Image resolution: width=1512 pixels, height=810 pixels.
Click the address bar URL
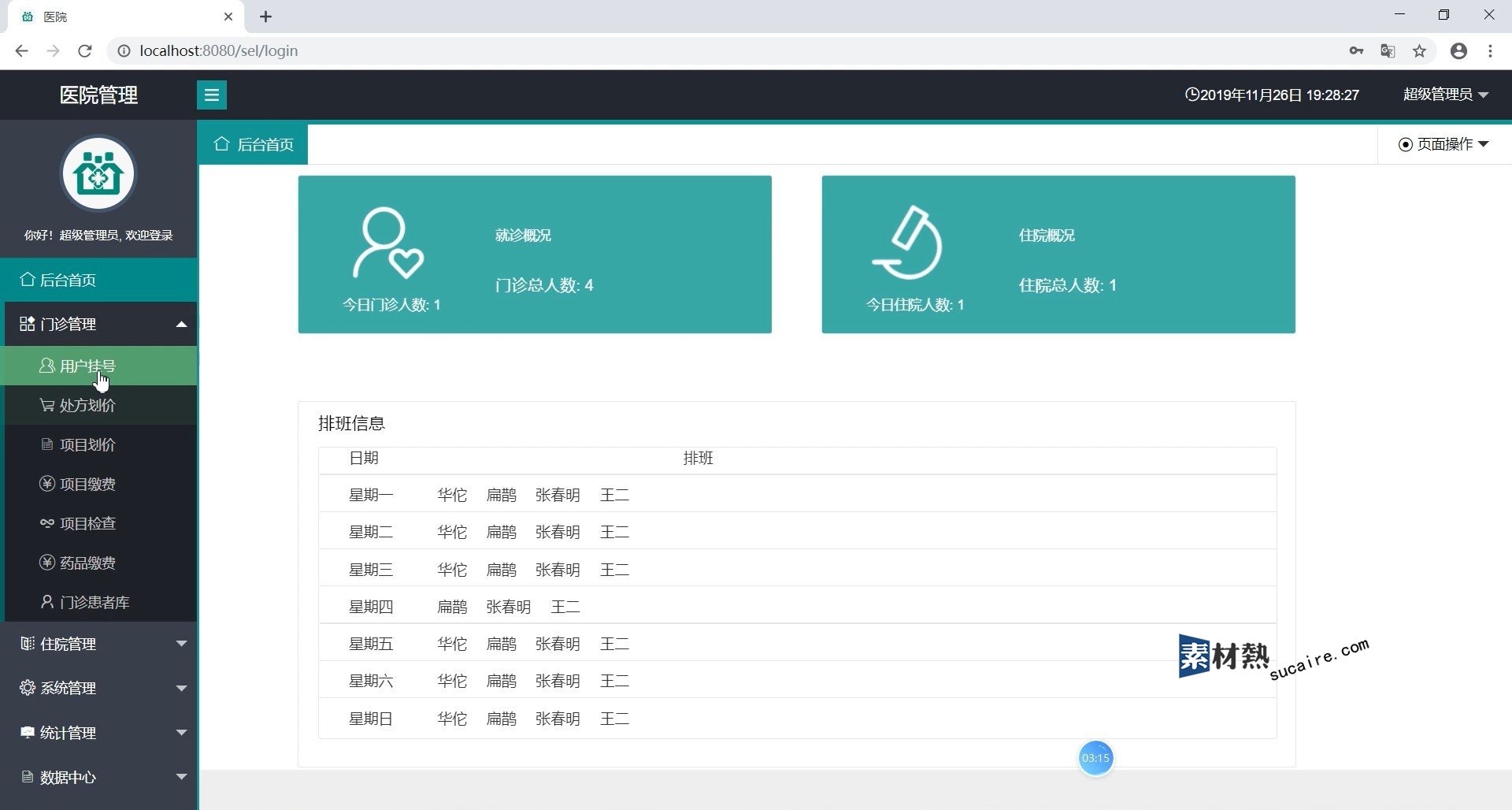(x=219, y=51)
